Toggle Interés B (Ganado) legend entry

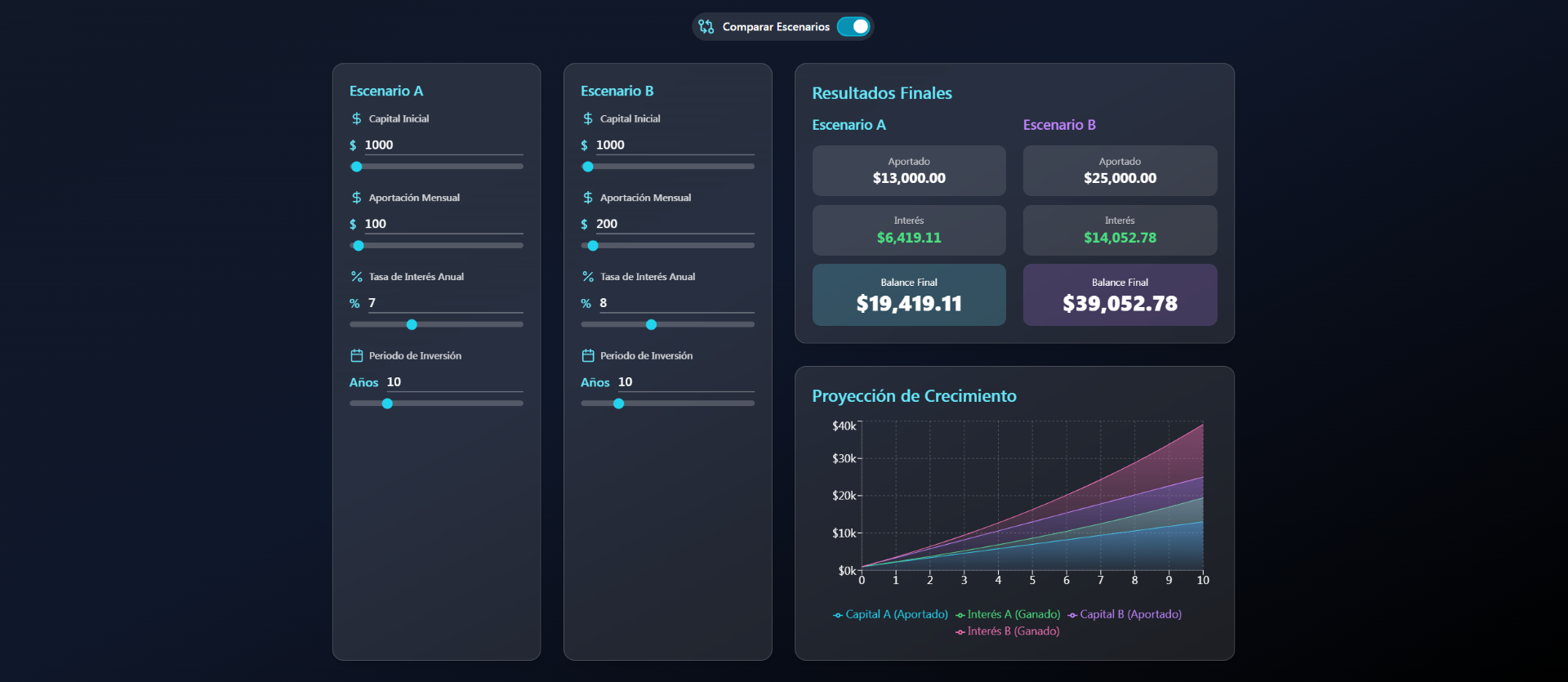click(x=1008, y=631)
